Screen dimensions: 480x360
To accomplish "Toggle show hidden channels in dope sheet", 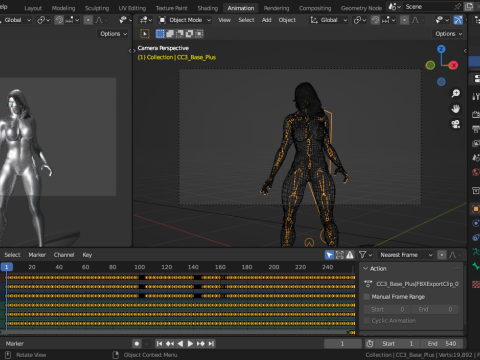I will click(x=340, y=255).
